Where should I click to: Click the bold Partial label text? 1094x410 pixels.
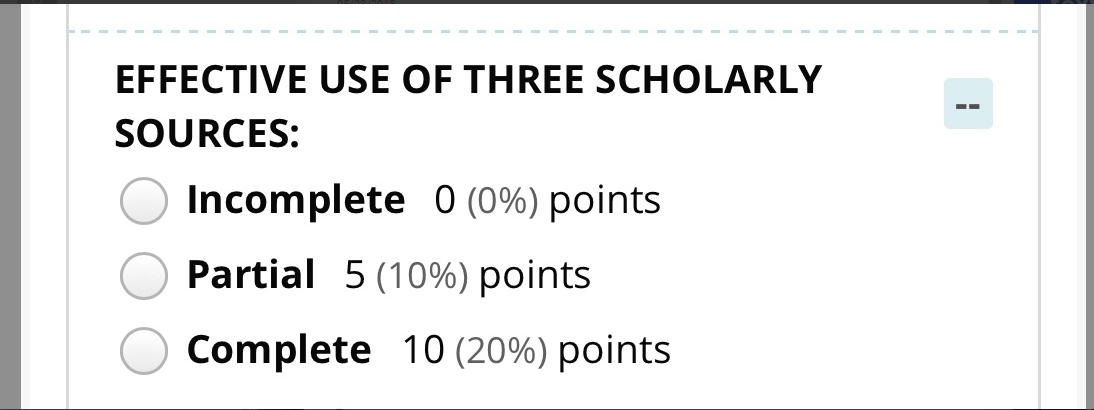click(x=251, y=275)
